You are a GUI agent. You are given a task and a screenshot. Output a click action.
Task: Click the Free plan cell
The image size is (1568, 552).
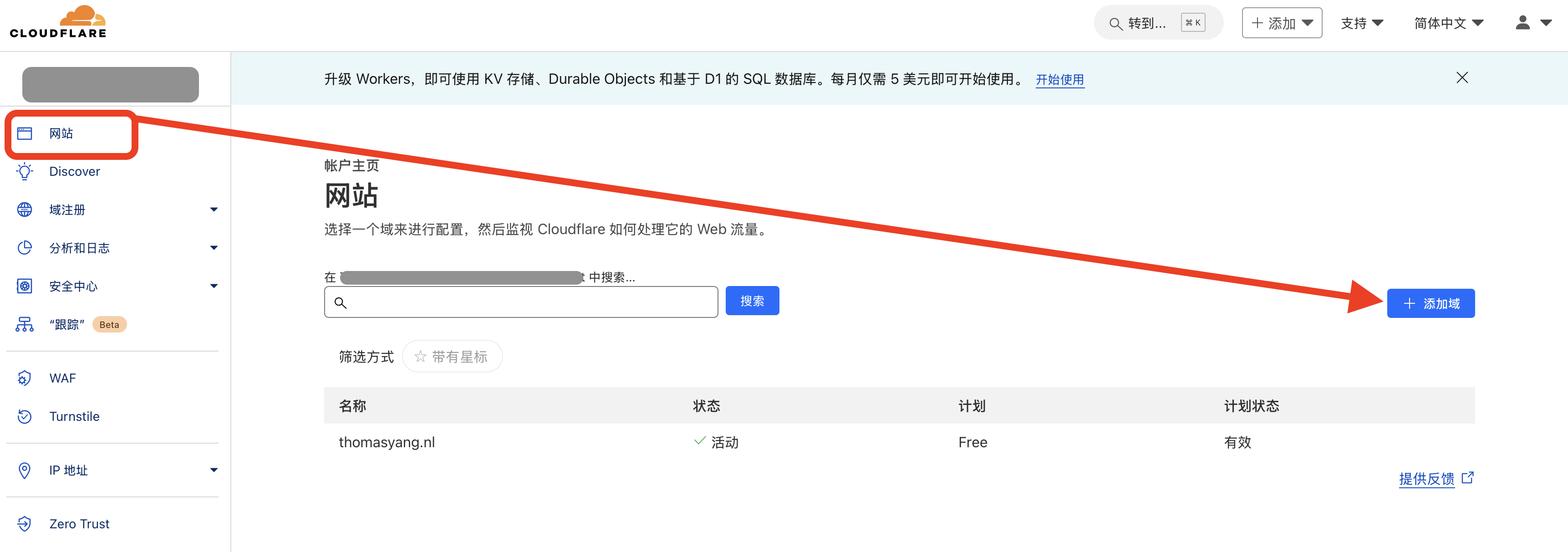pos(972,442)
